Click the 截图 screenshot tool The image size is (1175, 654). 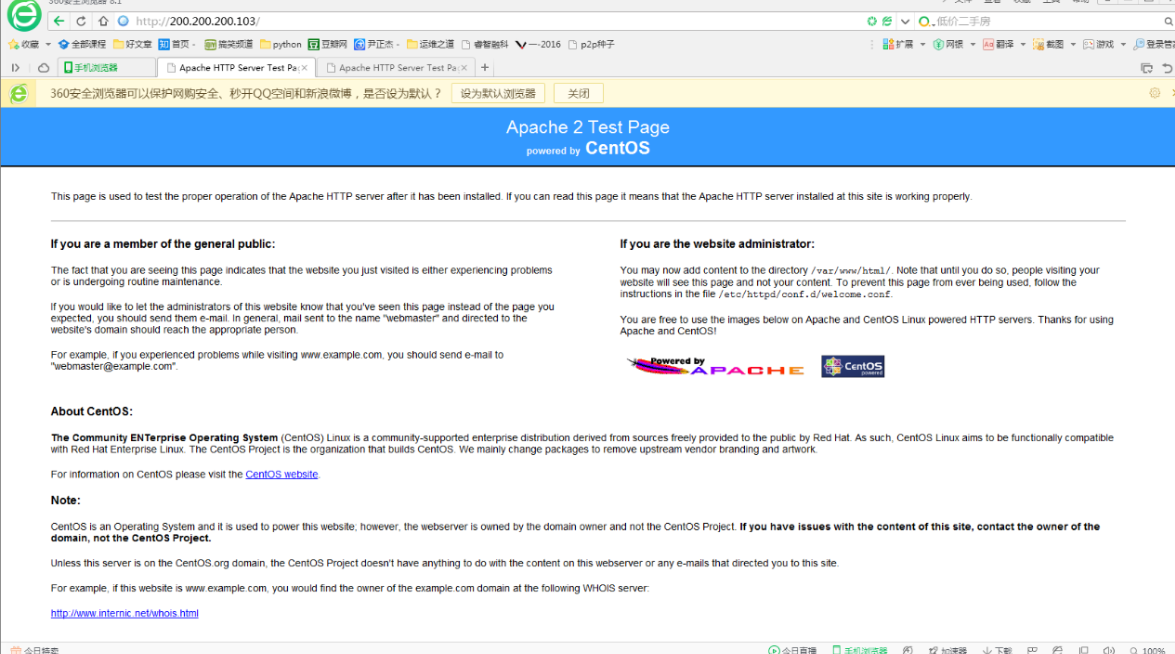[1048, 44]
